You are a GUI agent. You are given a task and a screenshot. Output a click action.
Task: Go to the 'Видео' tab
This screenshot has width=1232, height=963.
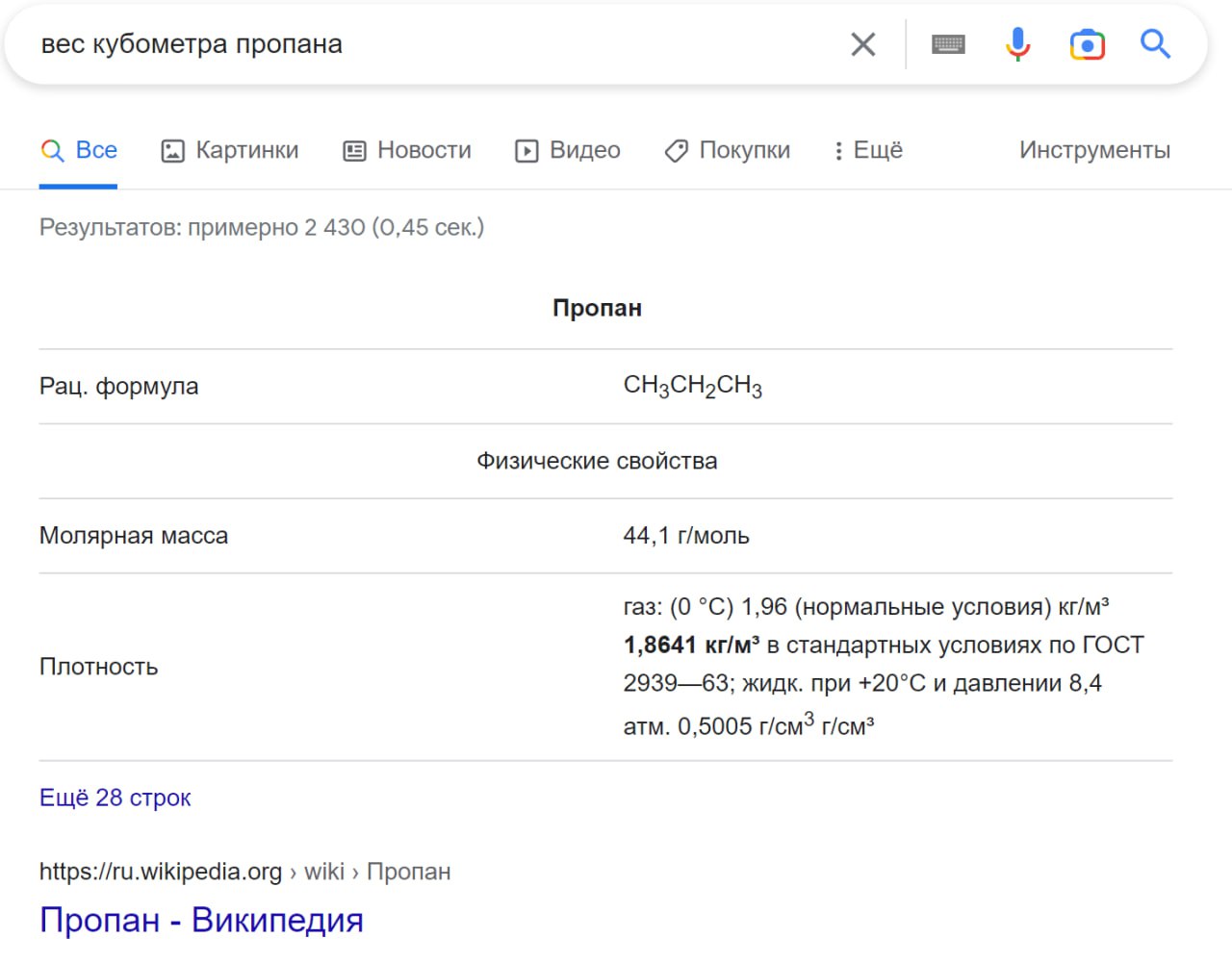[x=568, y=150]
